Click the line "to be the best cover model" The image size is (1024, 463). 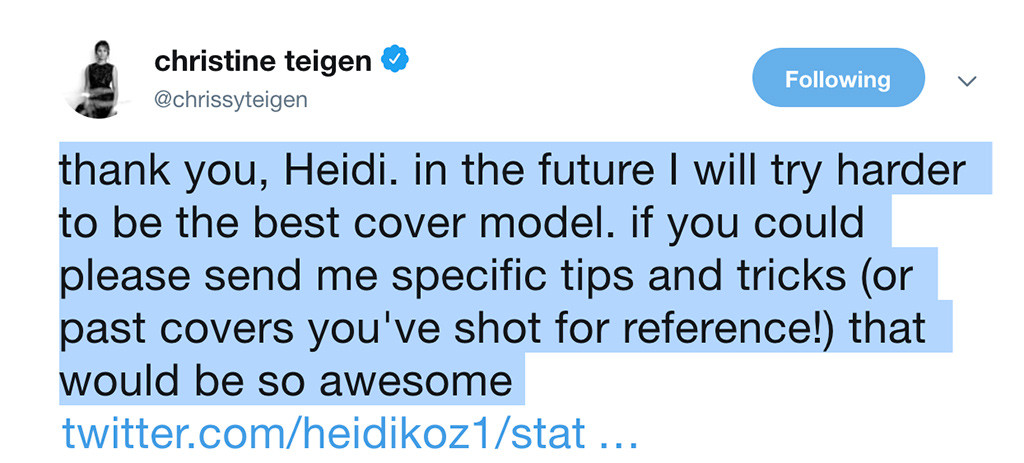click(x=463, y=224)
